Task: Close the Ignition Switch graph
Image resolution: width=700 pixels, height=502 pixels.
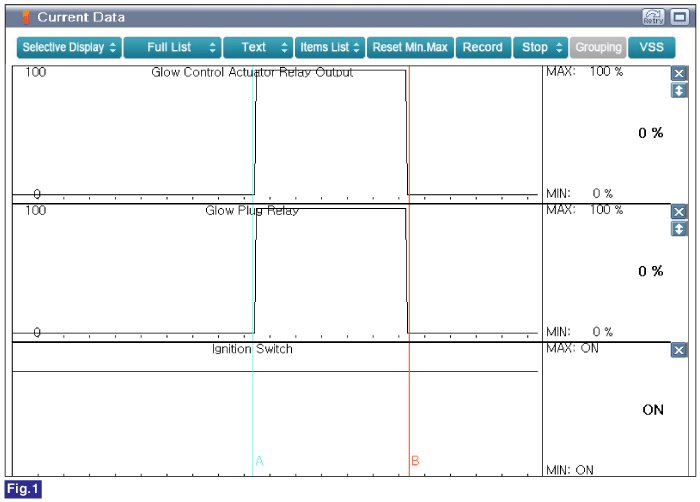Action: [679, 350]
